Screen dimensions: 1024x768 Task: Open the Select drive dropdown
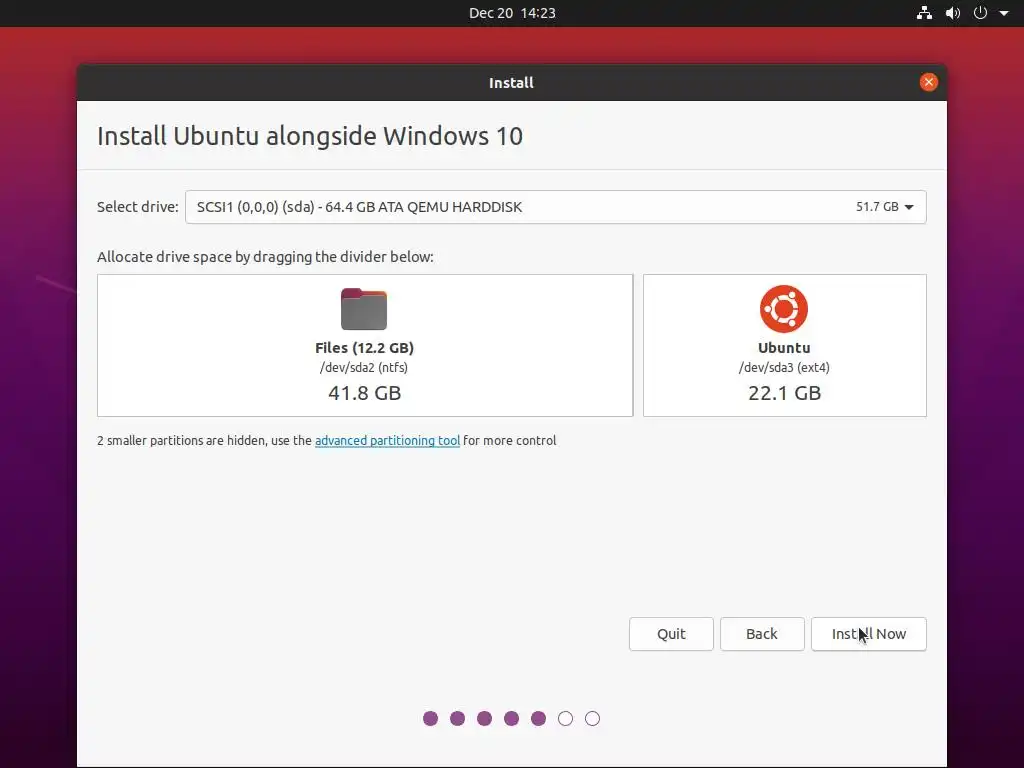556,207
